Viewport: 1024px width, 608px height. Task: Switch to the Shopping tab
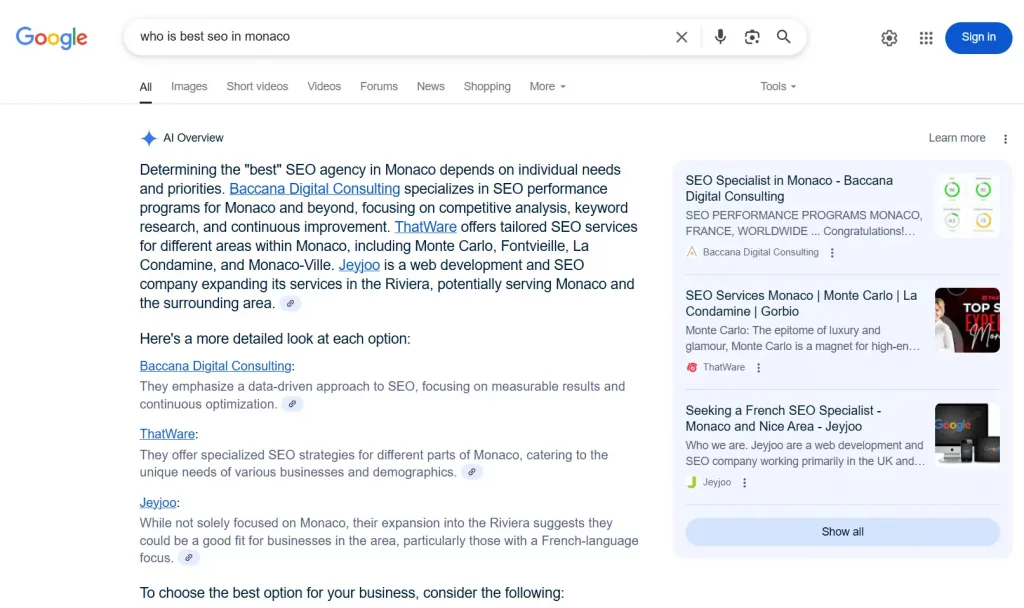[x=487, y=86]
